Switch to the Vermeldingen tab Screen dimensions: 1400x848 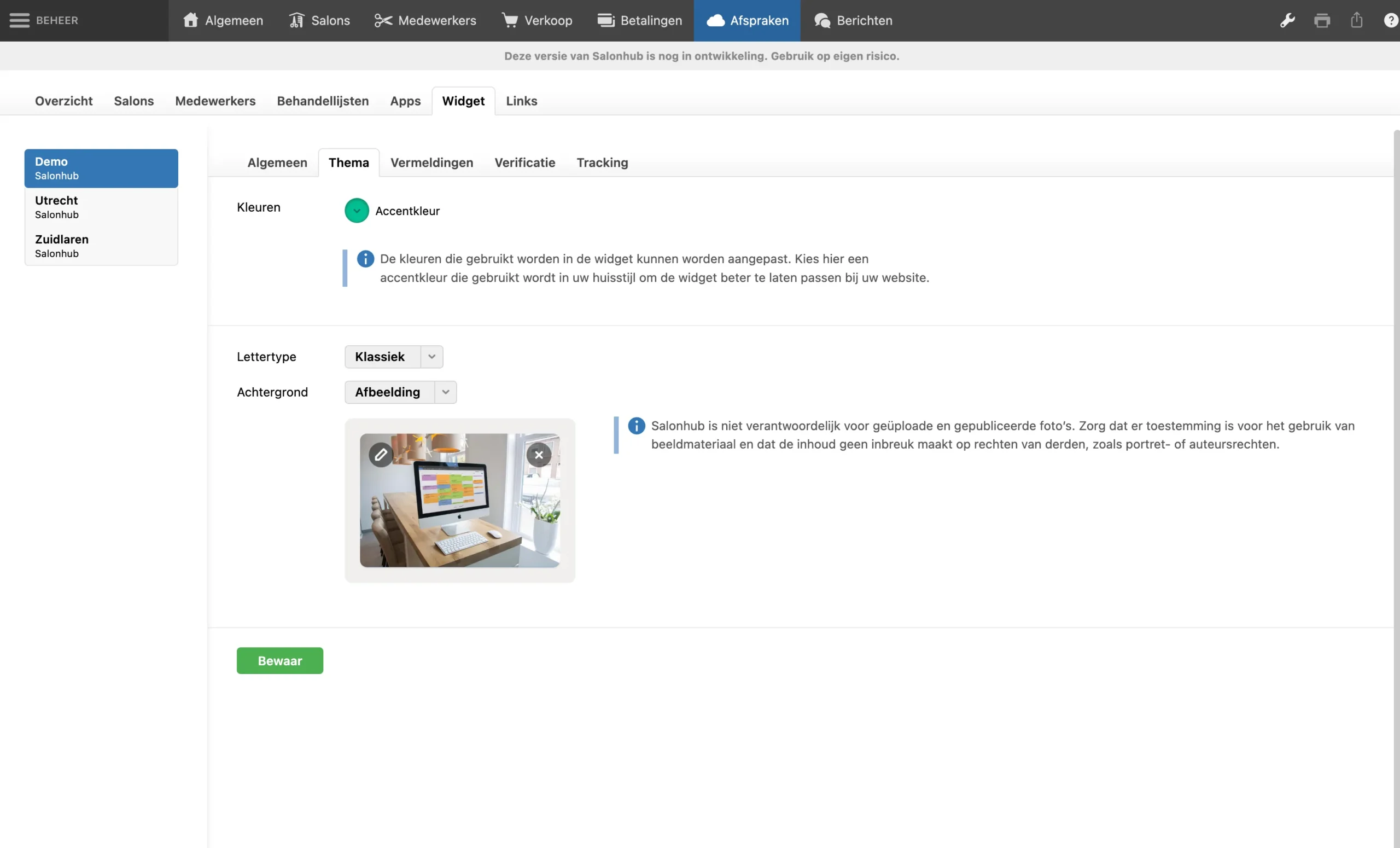point(431,162)
